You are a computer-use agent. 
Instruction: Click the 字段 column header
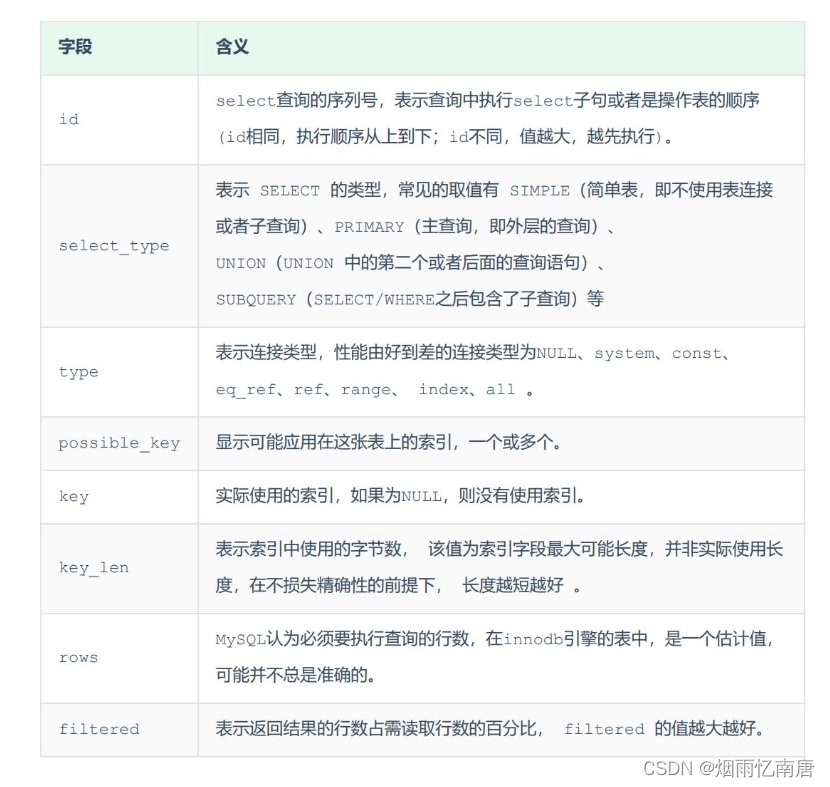[x=120, y=48]
